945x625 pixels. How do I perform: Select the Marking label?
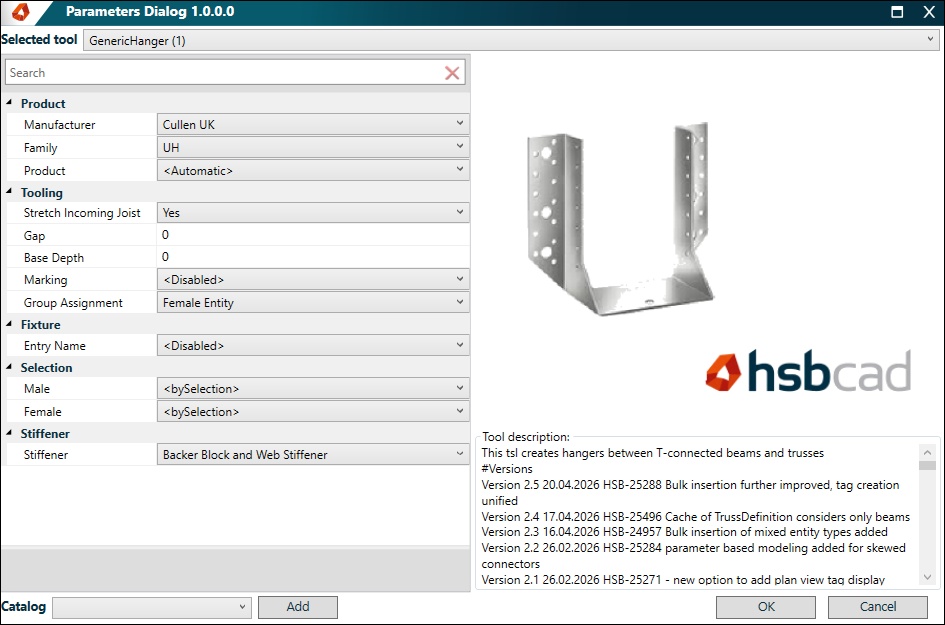tap(45, 280)
